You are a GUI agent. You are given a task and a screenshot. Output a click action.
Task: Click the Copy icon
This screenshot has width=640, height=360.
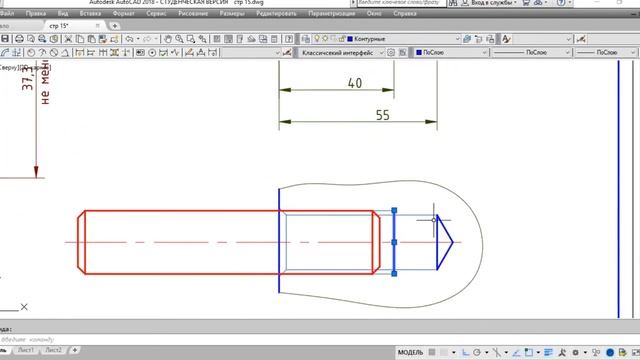click(80, 39)
